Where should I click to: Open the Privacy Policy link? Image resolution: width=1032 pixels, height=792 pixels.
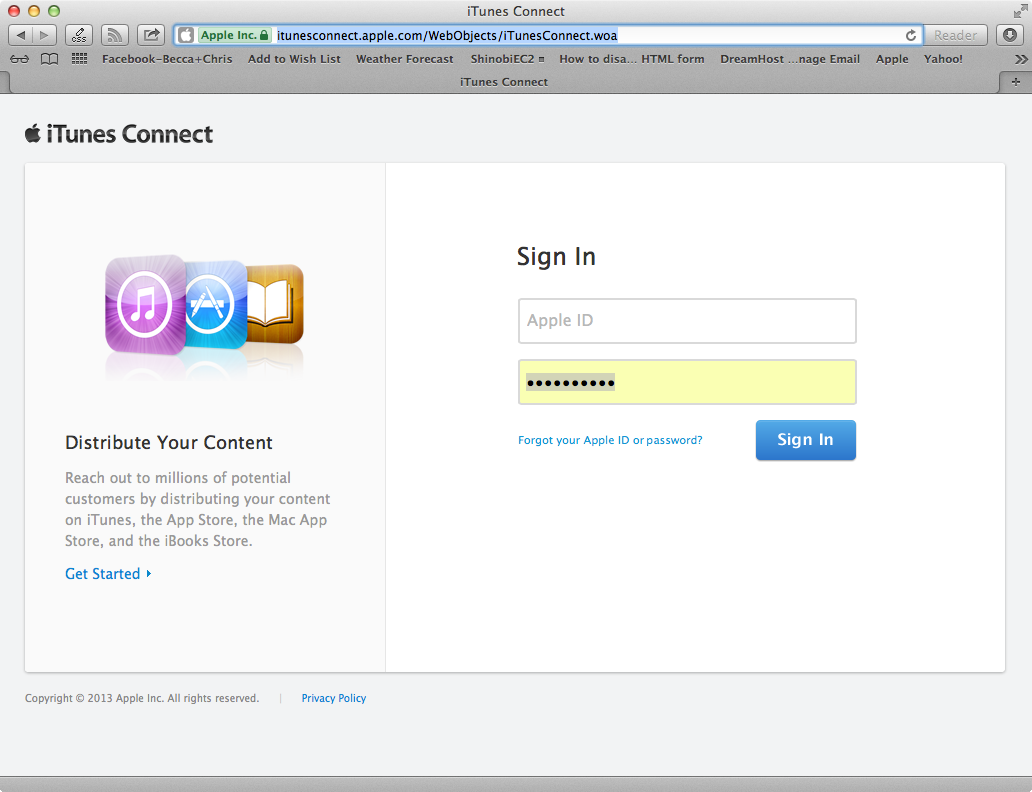[334, 698]
